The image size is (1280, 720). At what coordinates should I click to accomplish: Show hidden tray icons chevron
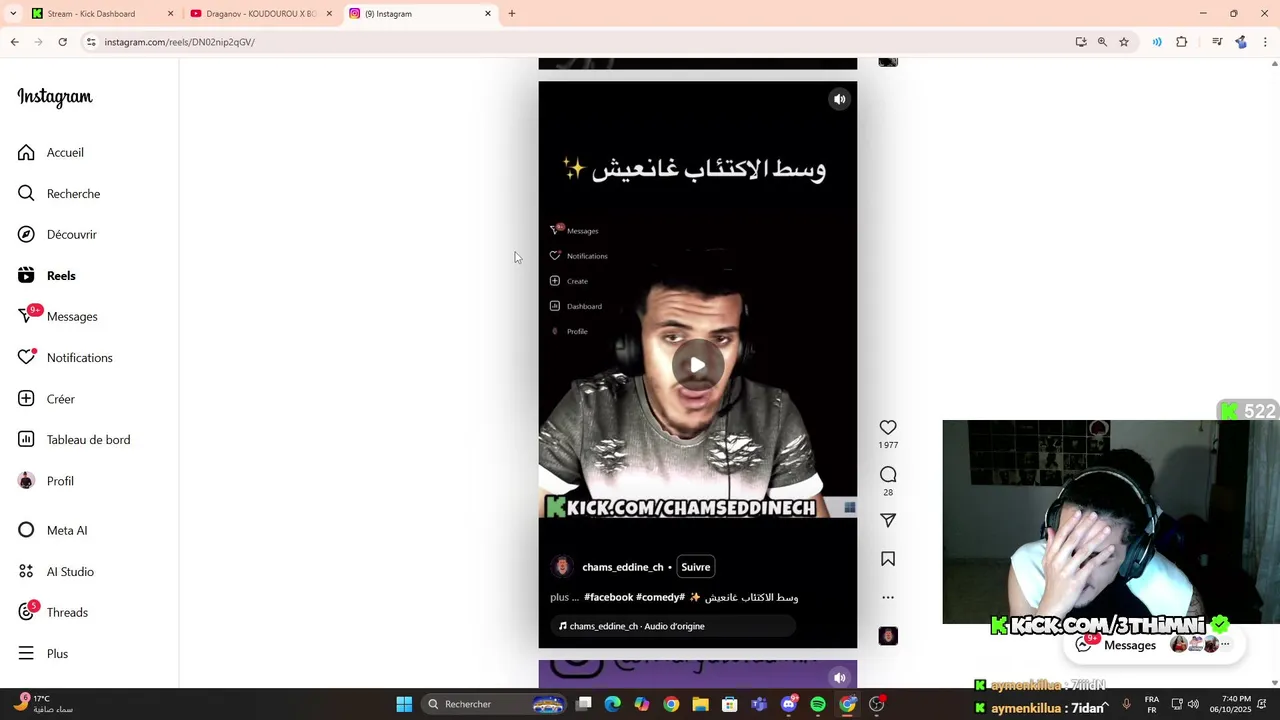click(1106, 704)
